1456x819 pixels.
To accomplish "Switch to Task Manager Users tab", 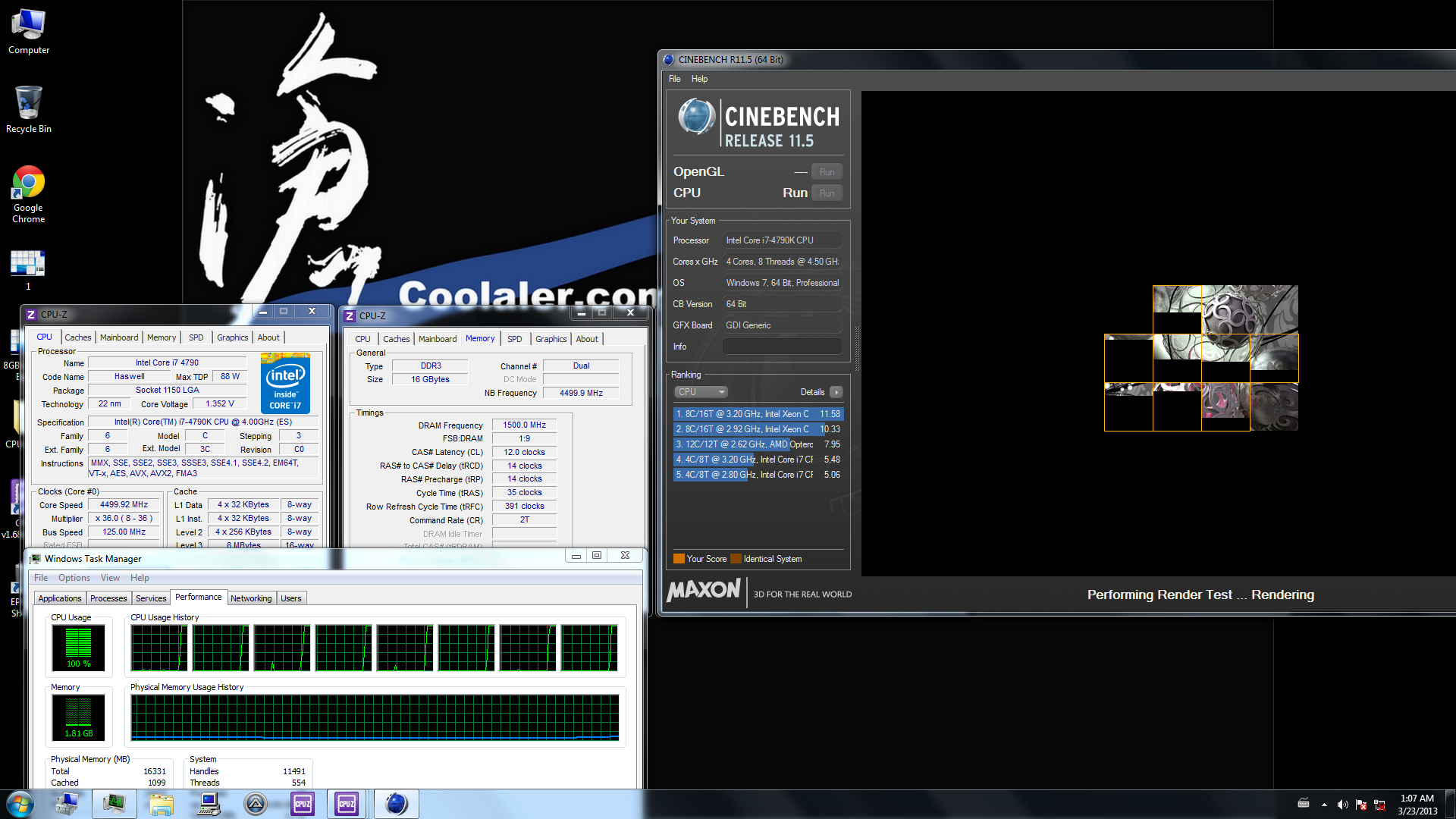I will click(291, 598).
